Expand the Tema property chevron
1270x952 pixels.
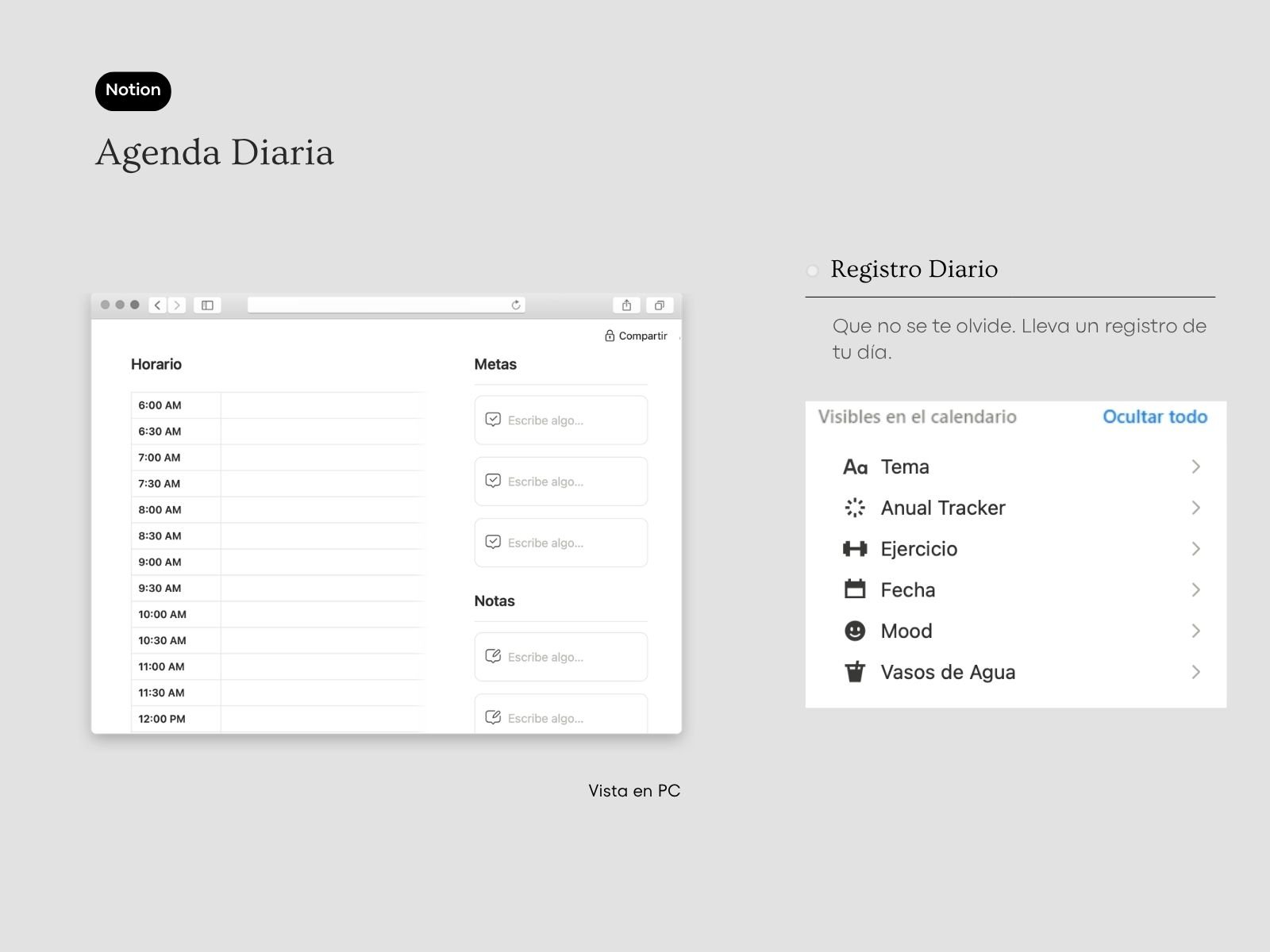coord(1196,466)
